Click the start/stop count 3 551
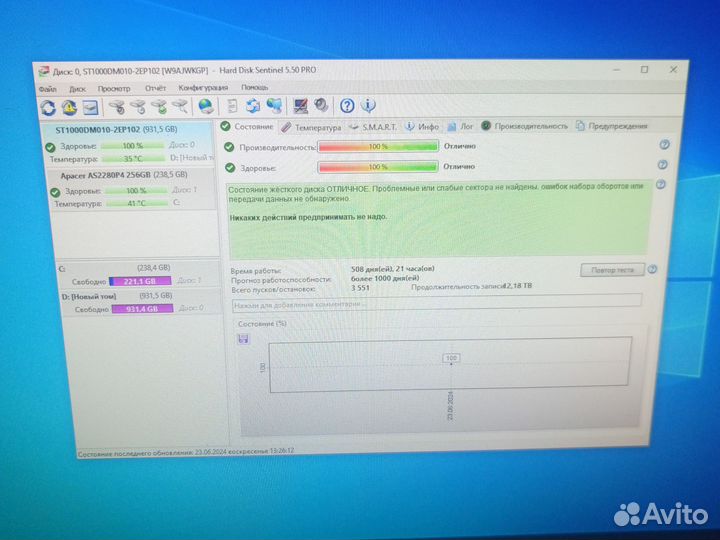This screenshot has height=540, width=720. click(x=360, y=288)
